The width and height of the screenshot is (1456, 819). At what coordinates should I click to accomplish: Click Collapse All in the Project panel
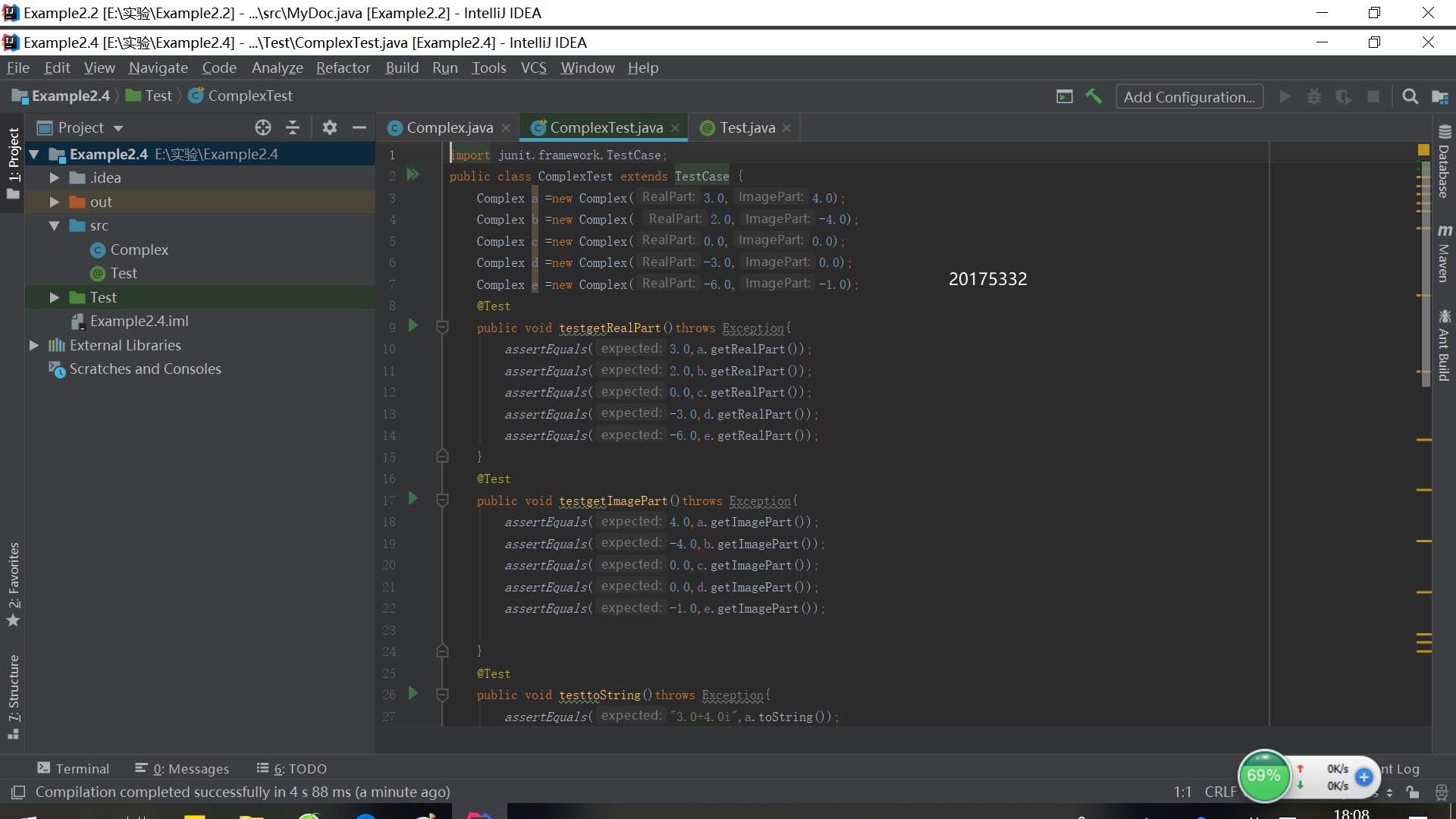pos(293,127)
